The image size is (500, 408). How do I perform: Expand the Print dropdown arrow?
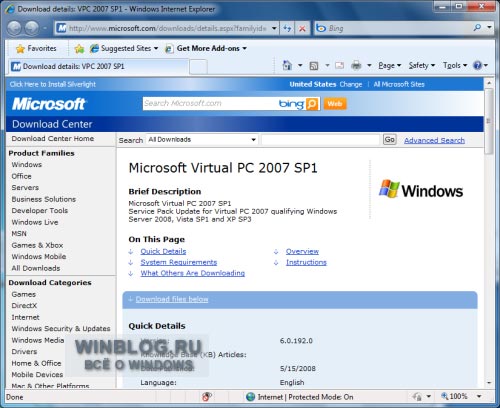point(369,65)
